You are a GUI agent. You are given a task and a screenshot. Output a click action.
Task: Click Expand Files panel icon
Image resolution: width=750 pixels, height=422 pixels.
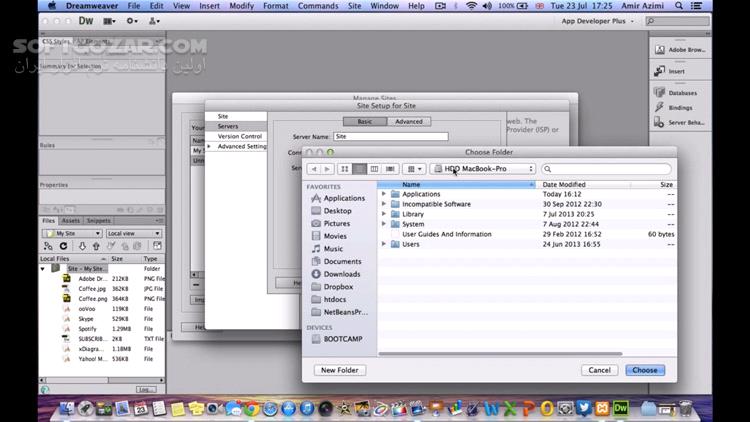click(157, 246)
